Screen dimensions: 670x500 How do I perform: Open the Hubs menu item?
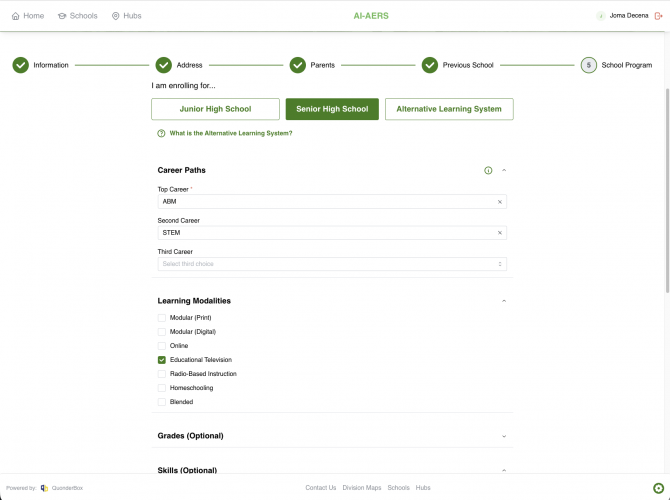pyautogui.click(x=126, y=16)
